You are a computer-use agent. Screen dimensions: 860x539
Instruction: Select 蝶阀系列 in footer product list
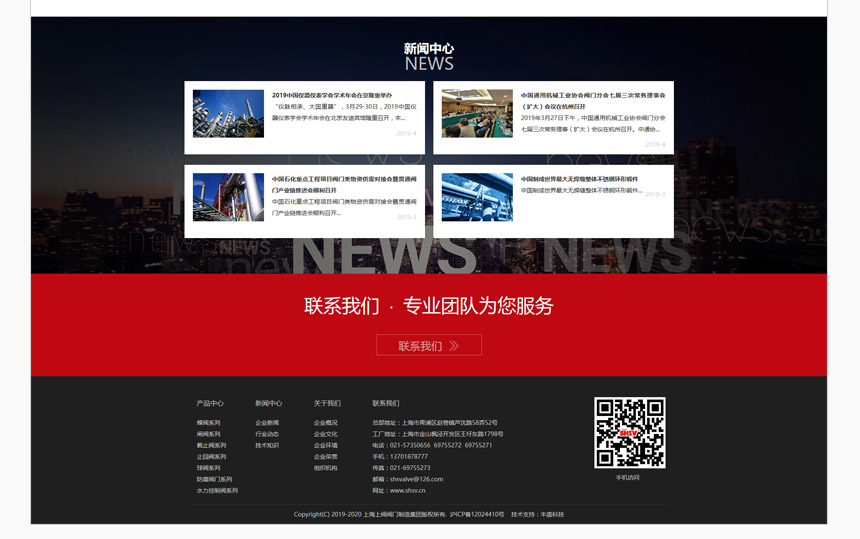(x=208, y=423)
